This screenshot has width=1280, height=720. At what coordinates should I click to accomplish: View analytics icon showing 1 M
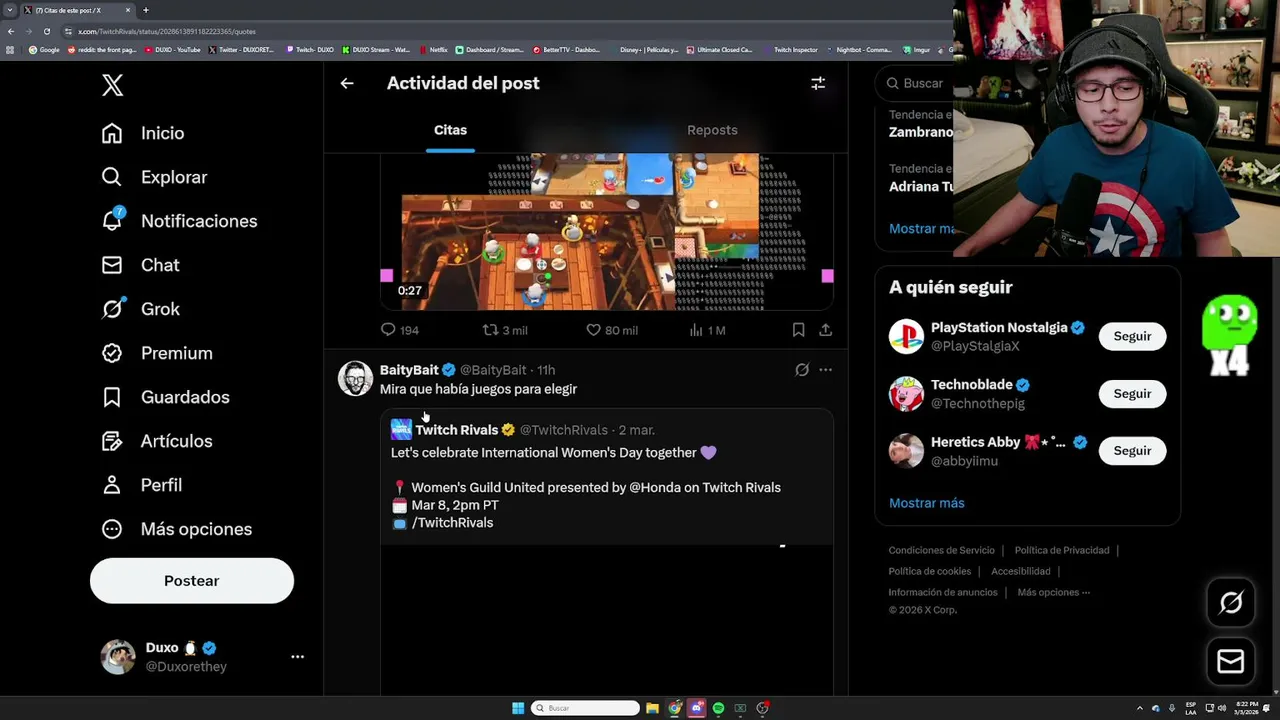point(708,330)
